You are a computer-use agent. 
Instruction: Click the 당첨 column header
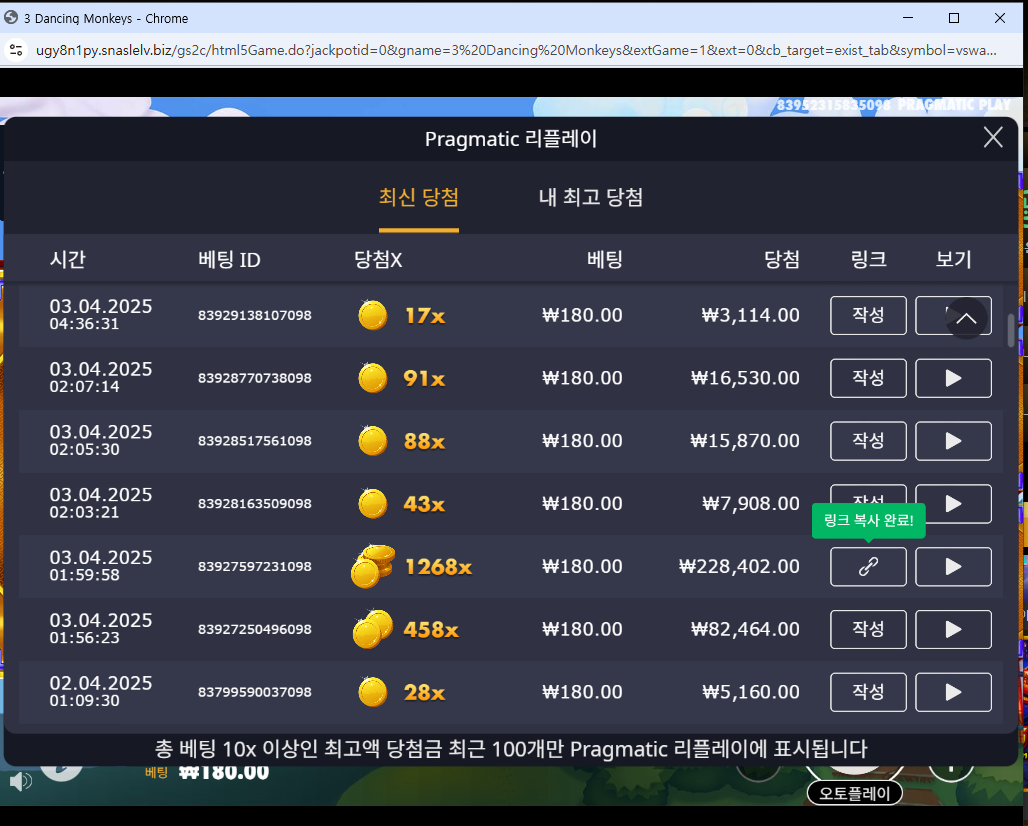781,260
